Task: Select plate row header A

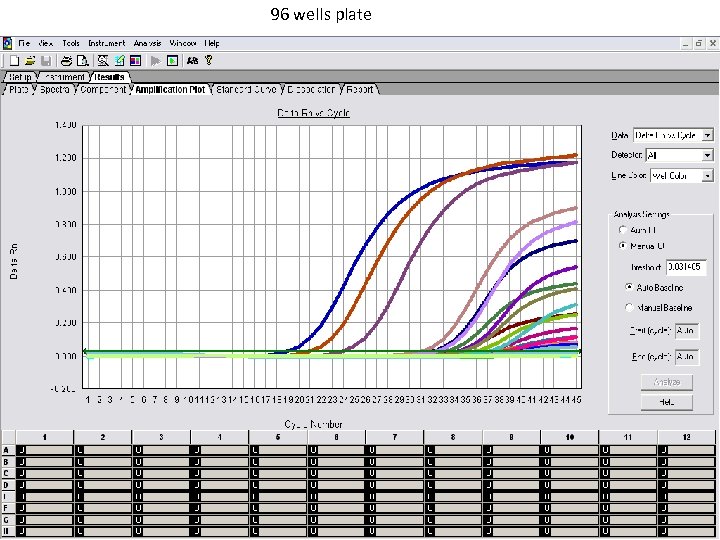Action: pyautogui.click(x=8, y=450)
